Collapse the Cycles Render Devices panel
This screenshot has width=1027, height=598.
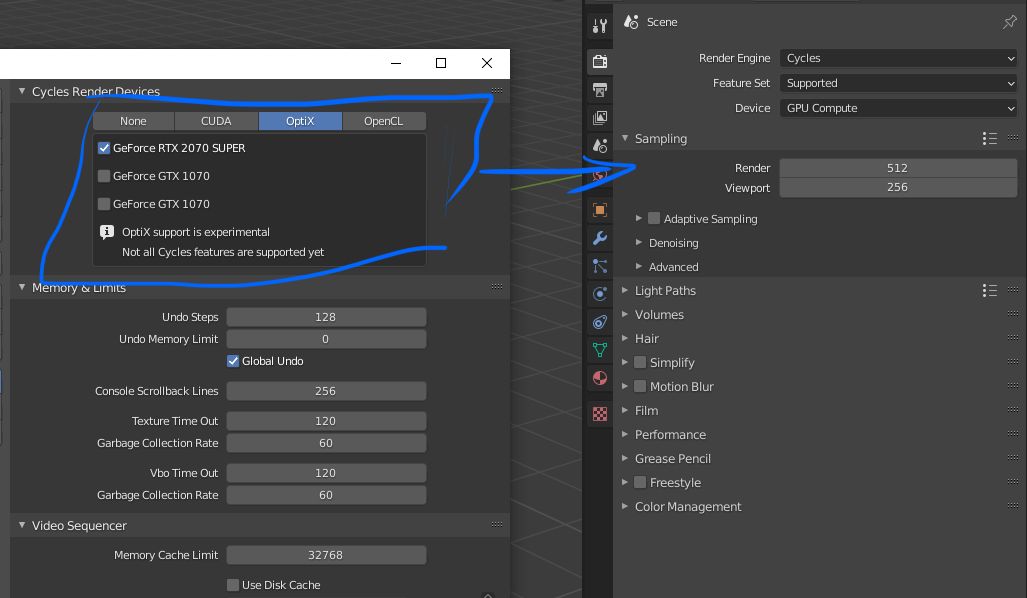pyautogui.click(x=22, y=91)
